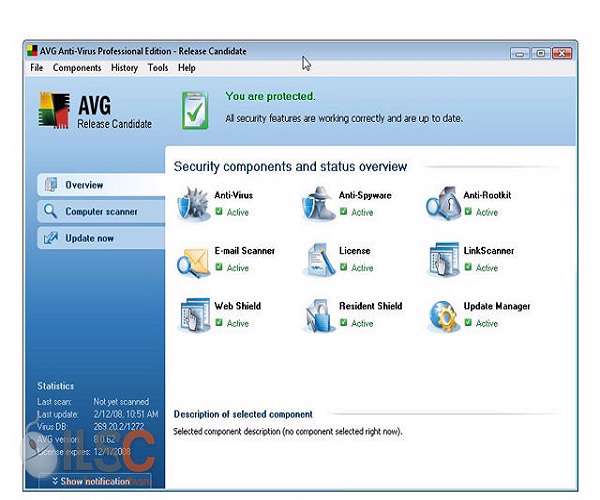This screenshot has width=600, height=500.
Task: Select the Overview sidebar button
Action: click(101, 184)
